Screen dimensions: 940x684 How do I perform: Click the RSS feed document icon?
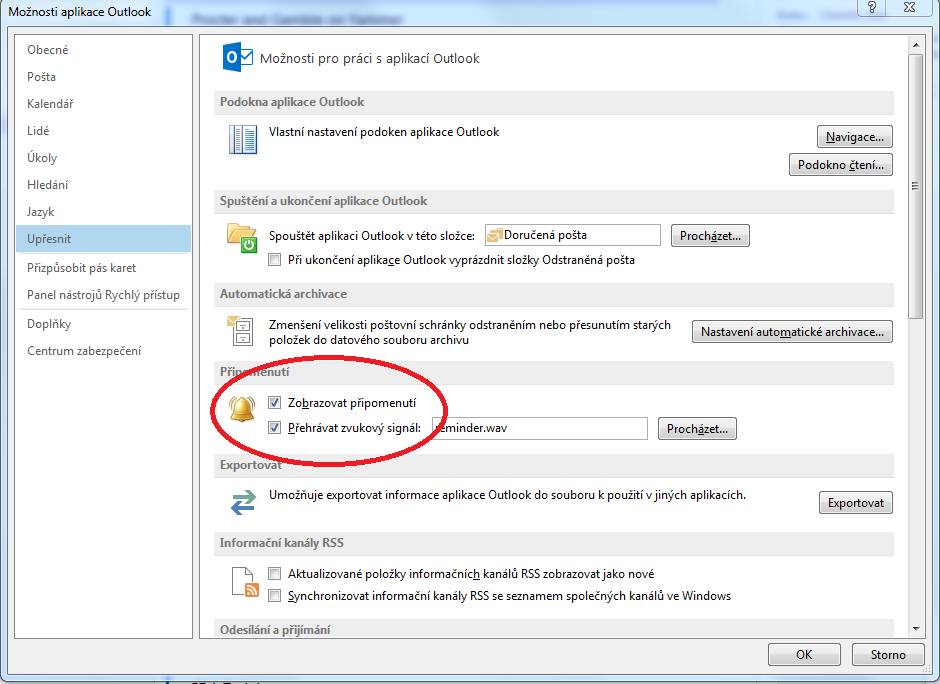[245, 582]
